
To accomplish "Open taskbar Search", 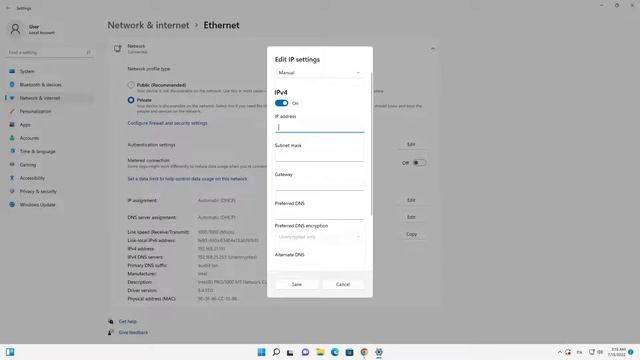I will click(276, 352).
